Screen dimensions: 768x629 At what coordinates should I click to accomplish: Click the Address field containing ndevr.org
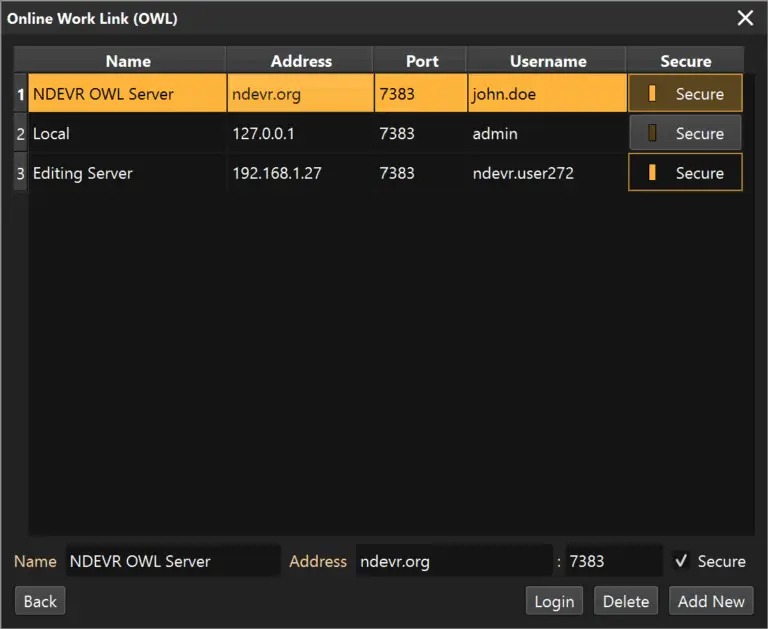click(x=453, y=561)
